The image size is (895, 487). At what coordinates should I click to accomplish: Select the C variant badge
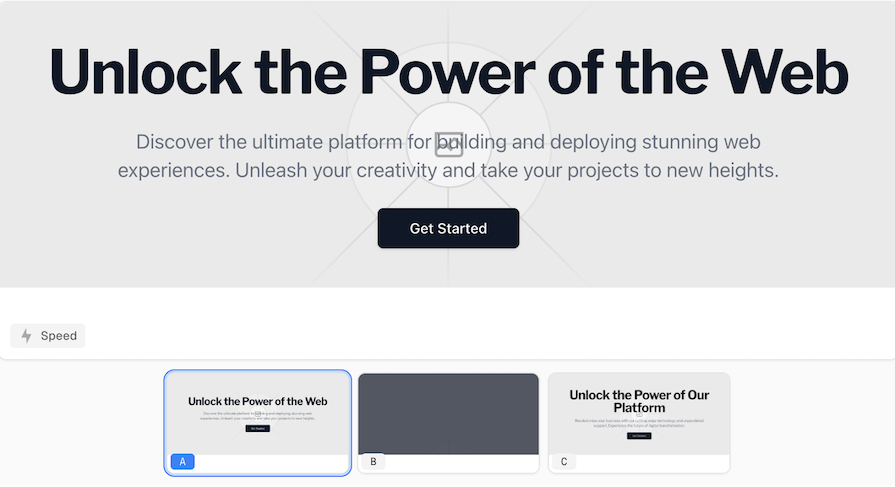[564, 461]
